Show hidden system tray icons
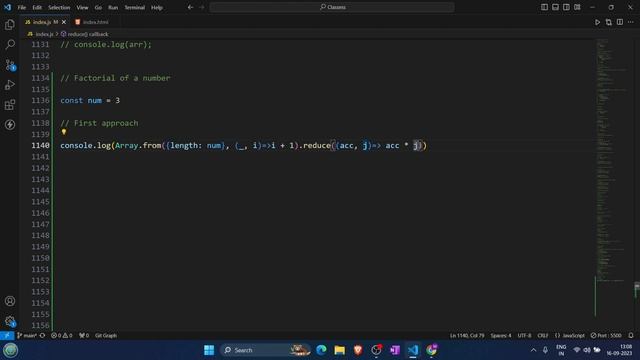Viewport: 640px width, 360px height. point(533,350)
